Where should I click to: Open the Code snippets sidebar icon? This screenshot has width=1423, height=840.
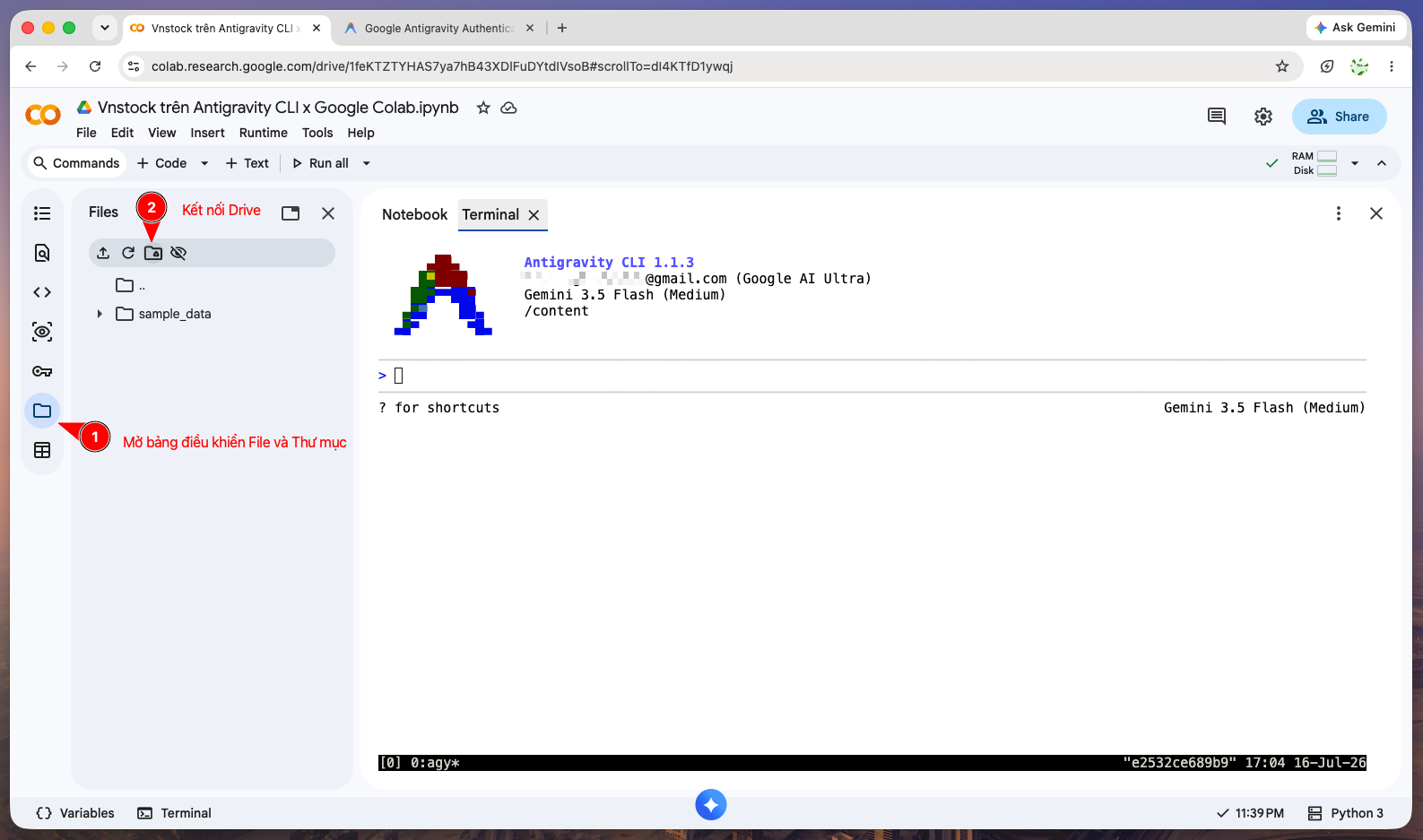(42, 292)
